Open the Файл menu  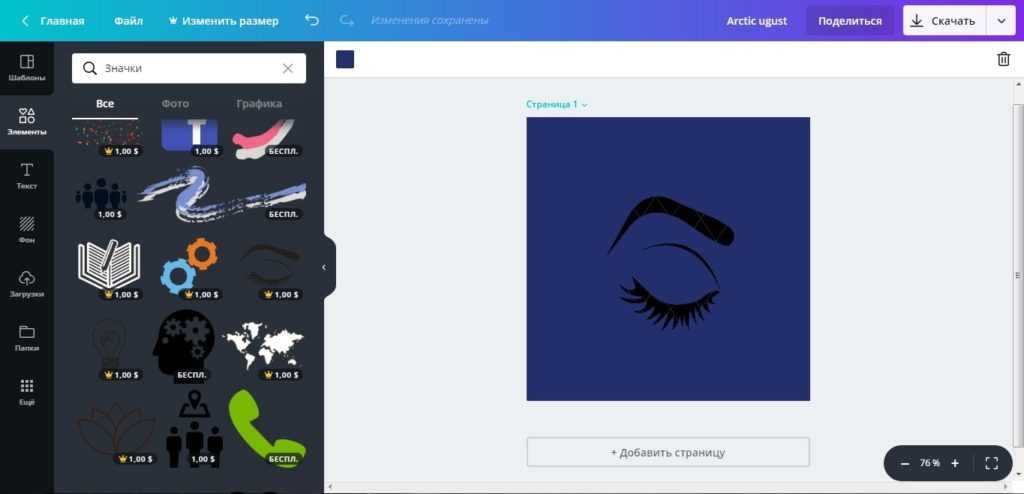click(128, 21)
